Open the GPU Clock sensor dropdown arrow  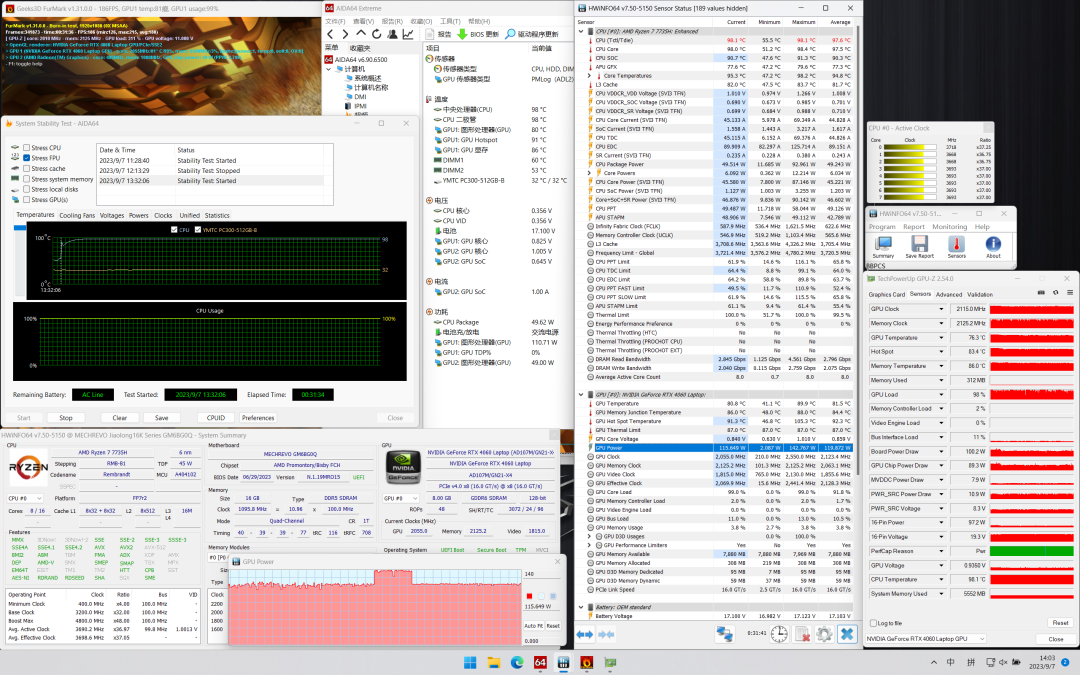coord(941,309)
